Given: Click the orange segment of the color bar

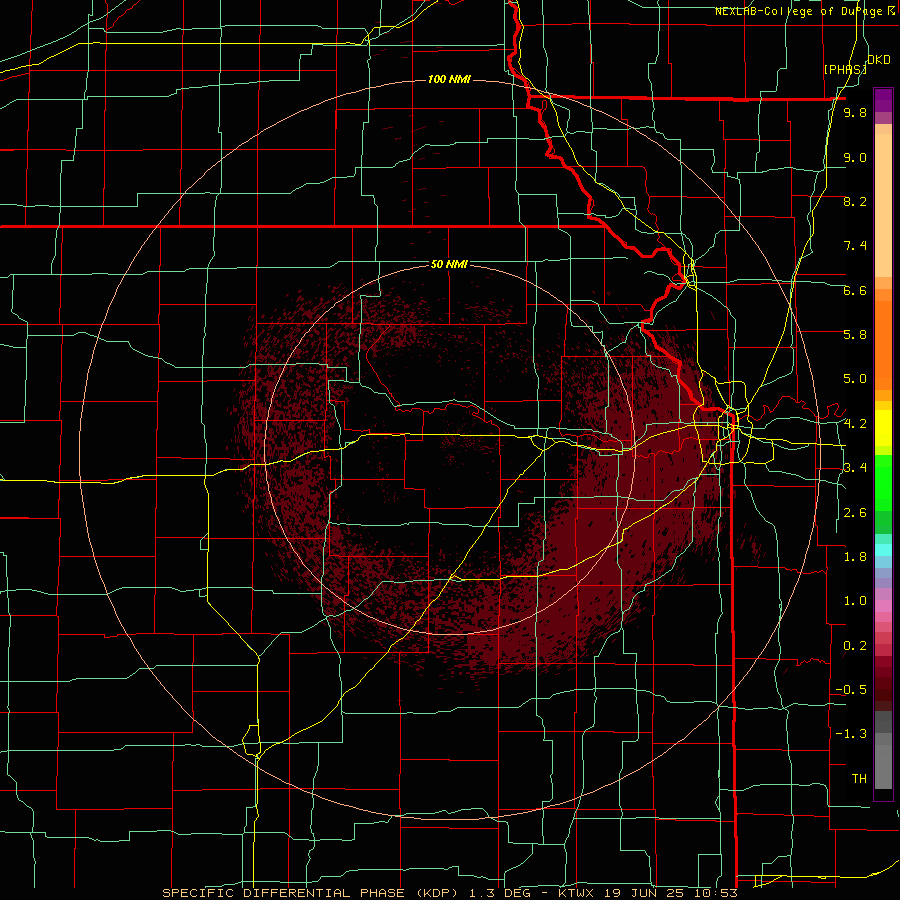Looking at the screenshot, I should 883,345.
